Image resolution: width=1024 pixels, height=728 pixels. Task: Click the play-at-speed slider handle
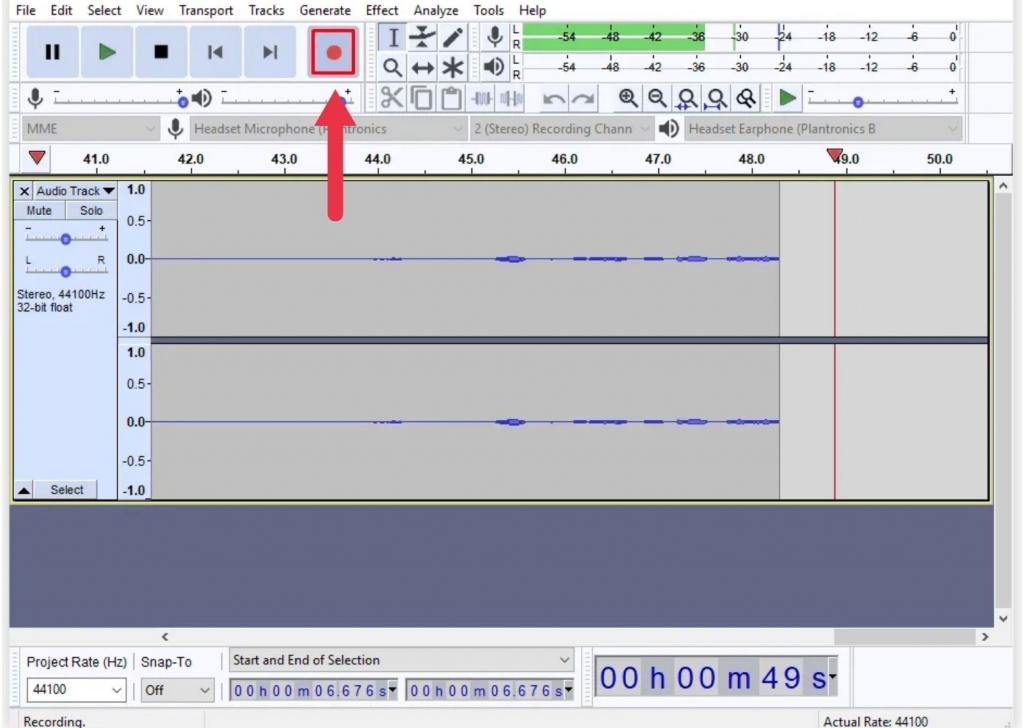tap(858, 102)
